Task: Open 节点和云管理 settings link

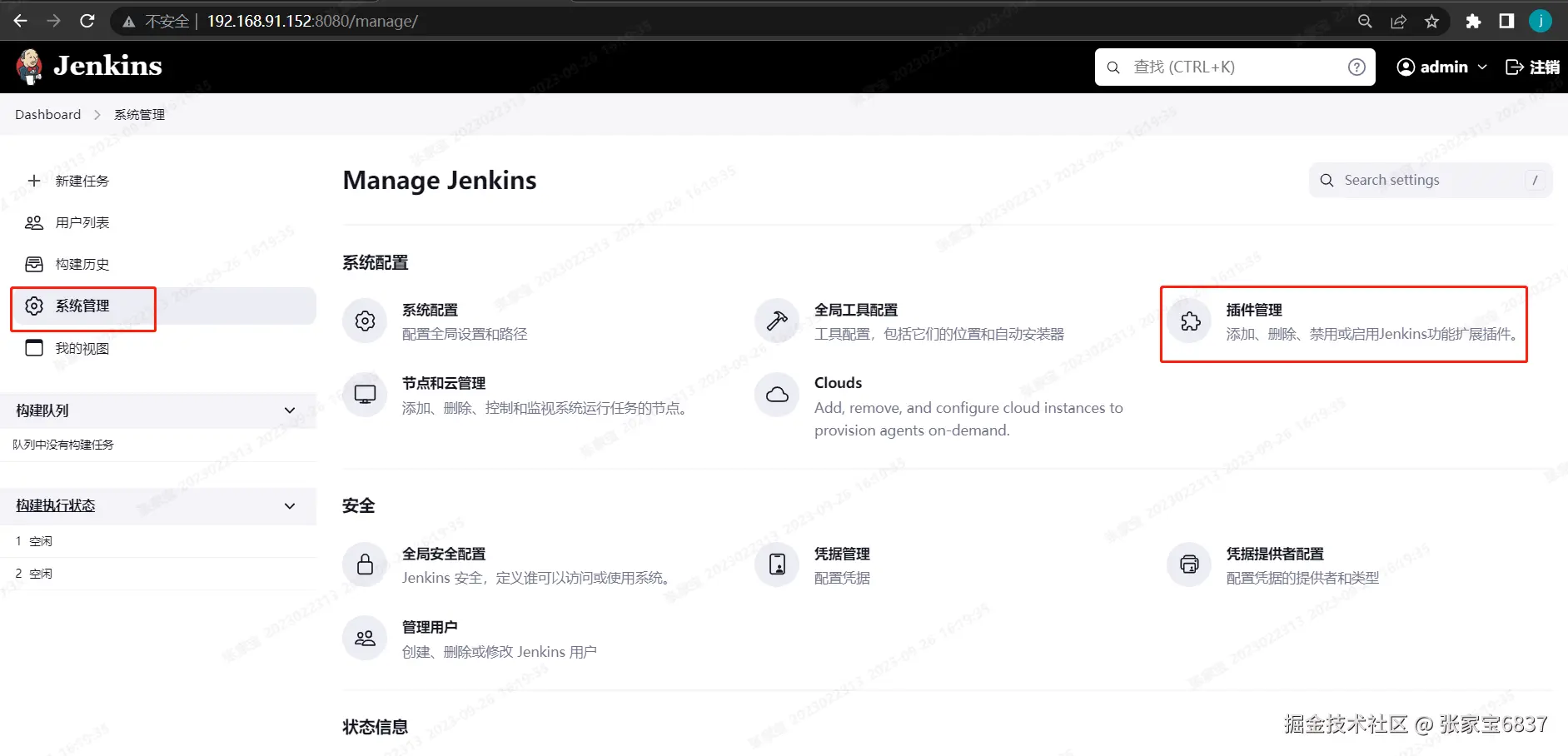Action: 444,383
